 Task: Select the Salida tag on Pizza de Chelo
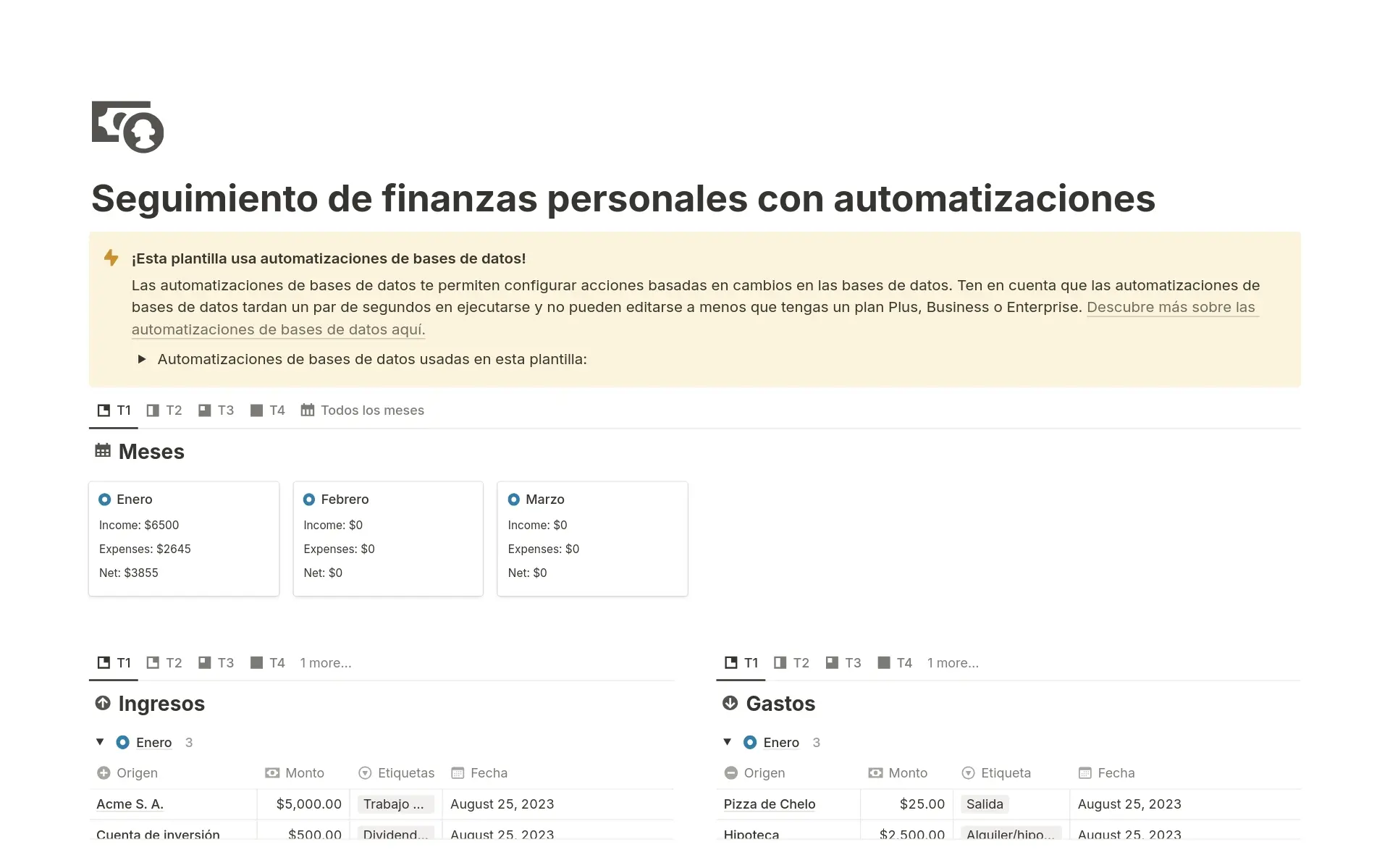click(985, 804)
